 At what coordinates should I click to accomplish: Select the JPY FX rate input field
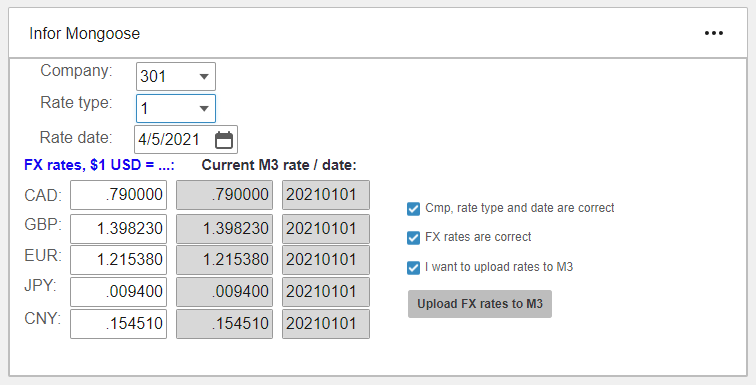click(x=119, y=292)
